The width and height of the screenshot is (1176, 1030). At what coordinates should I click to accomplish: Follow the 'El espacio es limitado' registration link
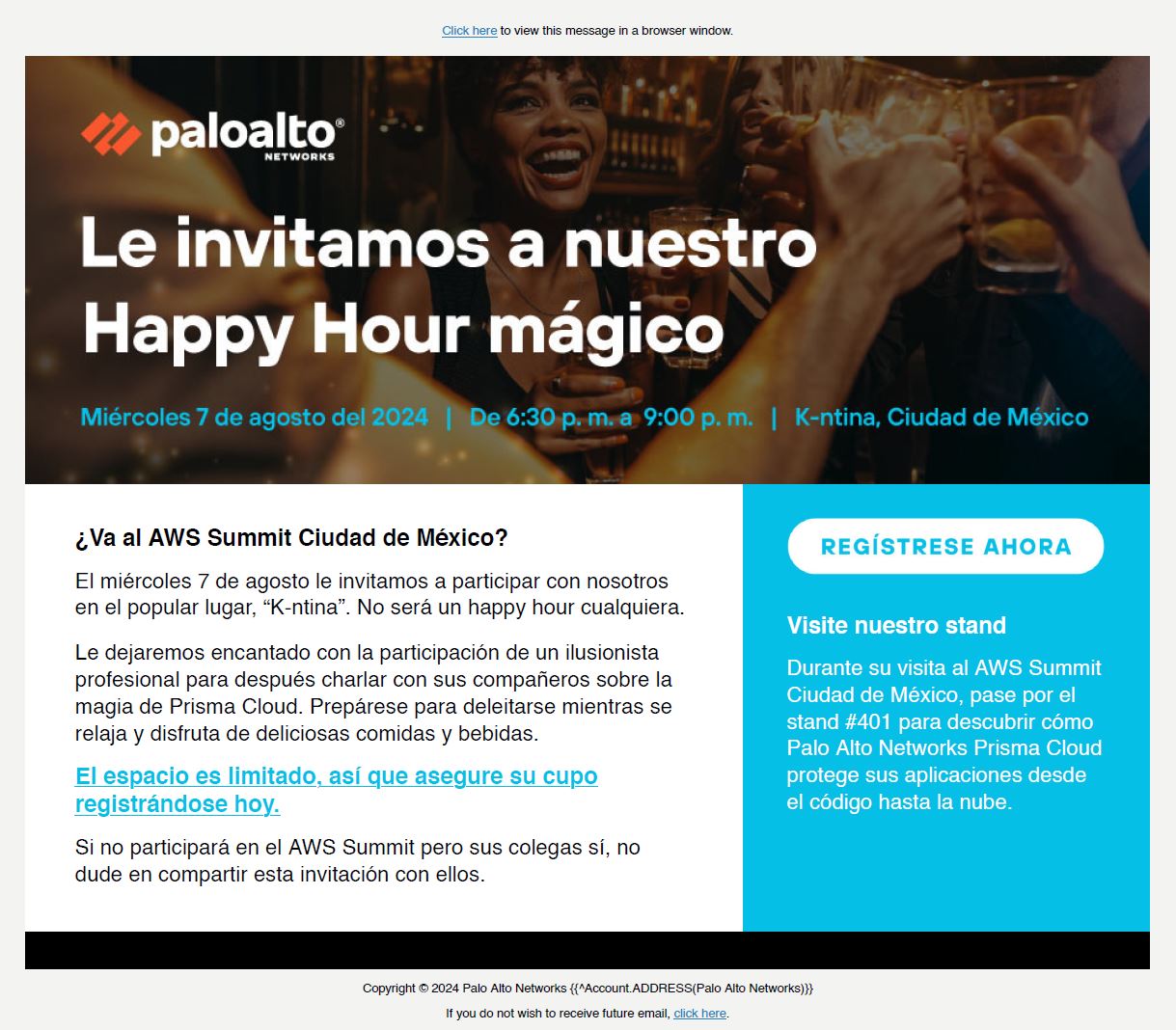pyautogui.click(x=336, y=790)
